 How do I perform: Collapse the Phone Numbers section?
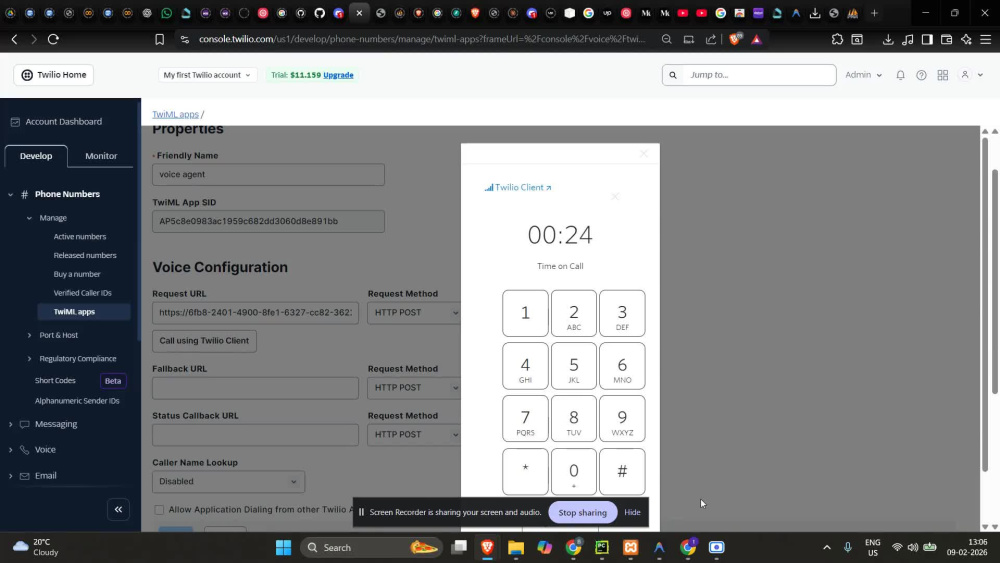tap(10, 194)
